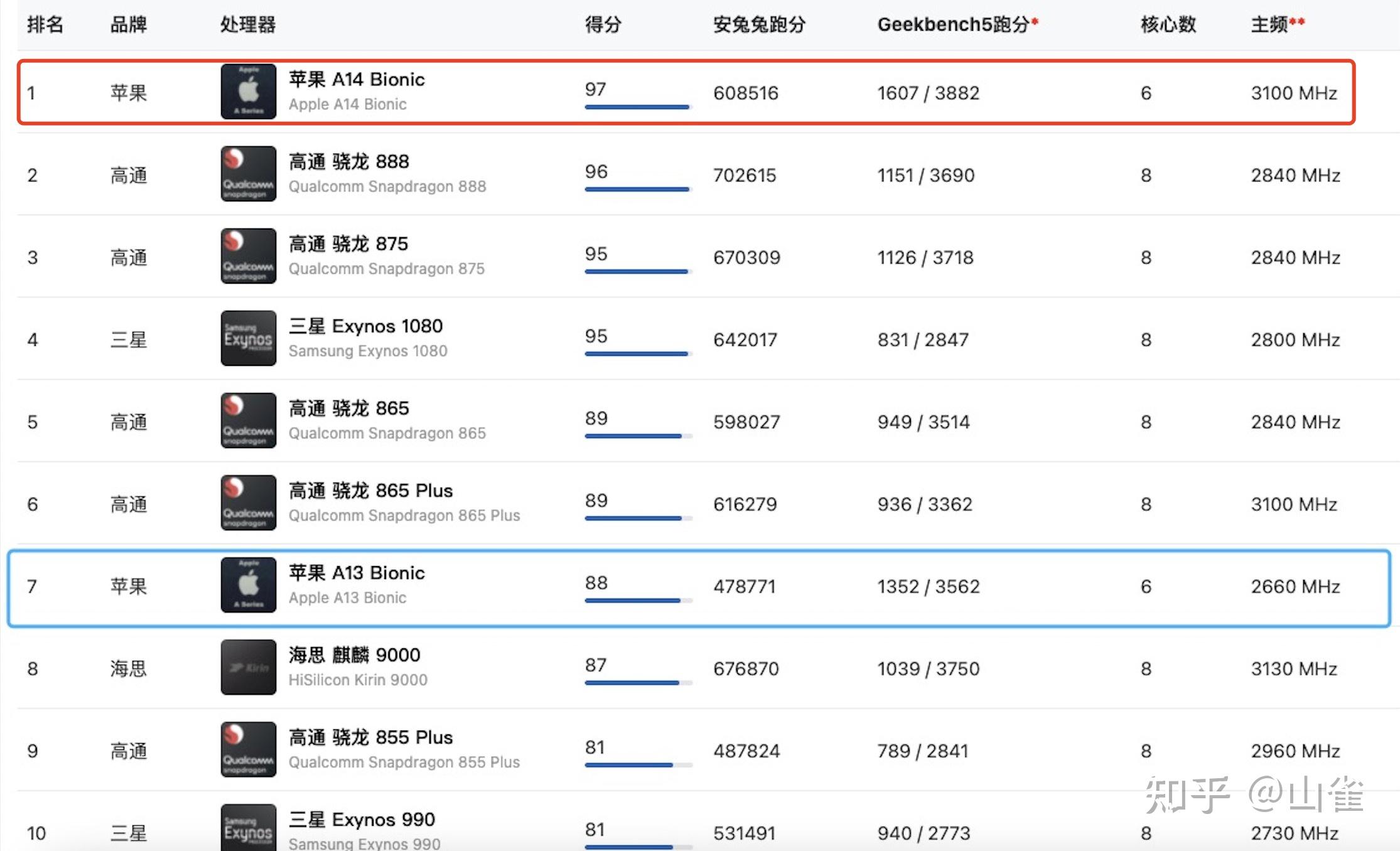
Task: Open the 苹果 A14 Bionic processor link
Action: 357,80
